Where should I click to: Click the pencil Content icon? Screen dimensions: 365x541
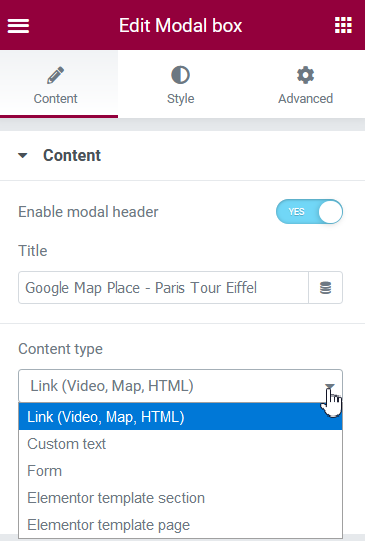[56, 75]
